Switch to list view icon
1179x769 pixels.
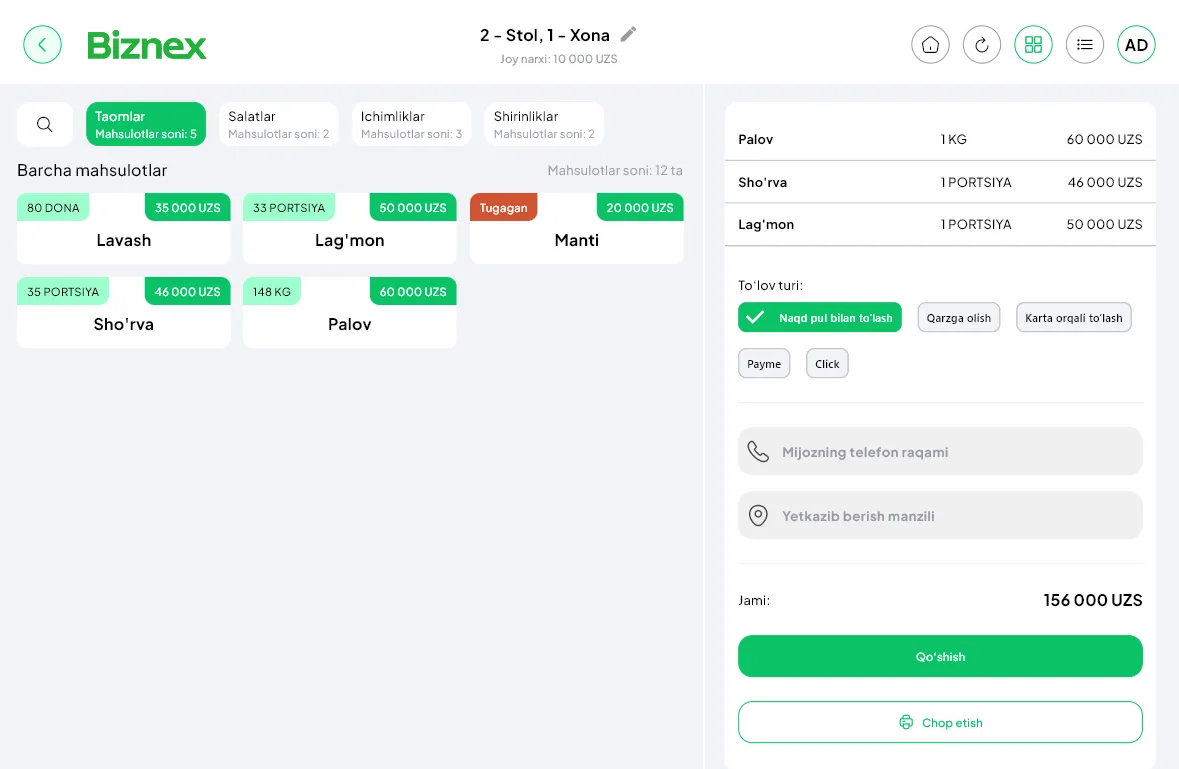tap(1084, 45)
